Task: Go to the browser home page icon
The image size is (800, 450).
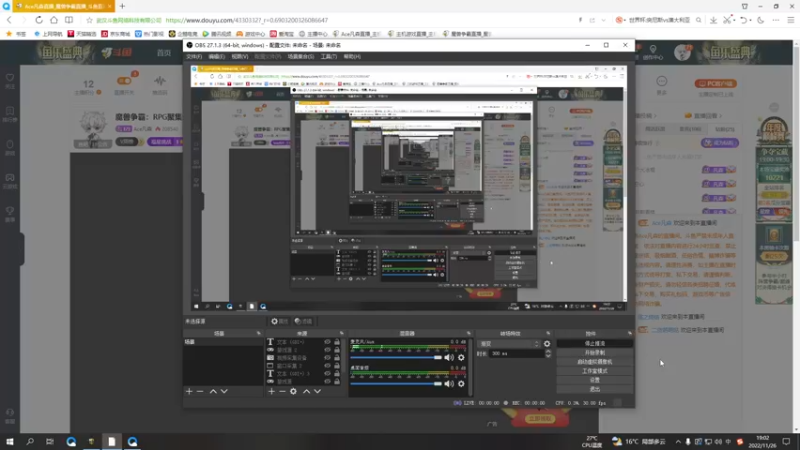Action: (54, 20)
